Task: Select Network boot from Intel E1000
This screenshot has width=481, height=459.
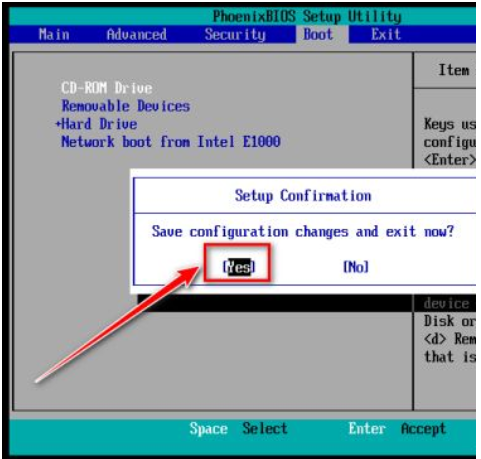Action: coord(171,142)
